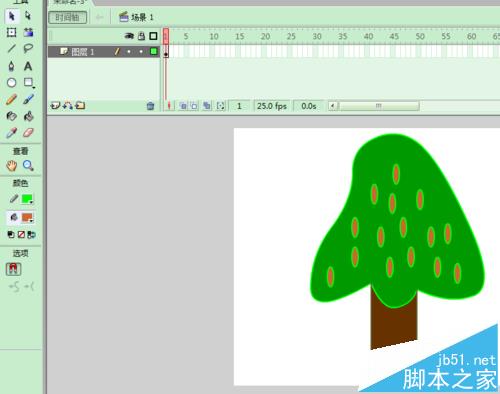Open the orange fill color swatch
The height and width of the screenshot is (394, 500).
(27, 218)
